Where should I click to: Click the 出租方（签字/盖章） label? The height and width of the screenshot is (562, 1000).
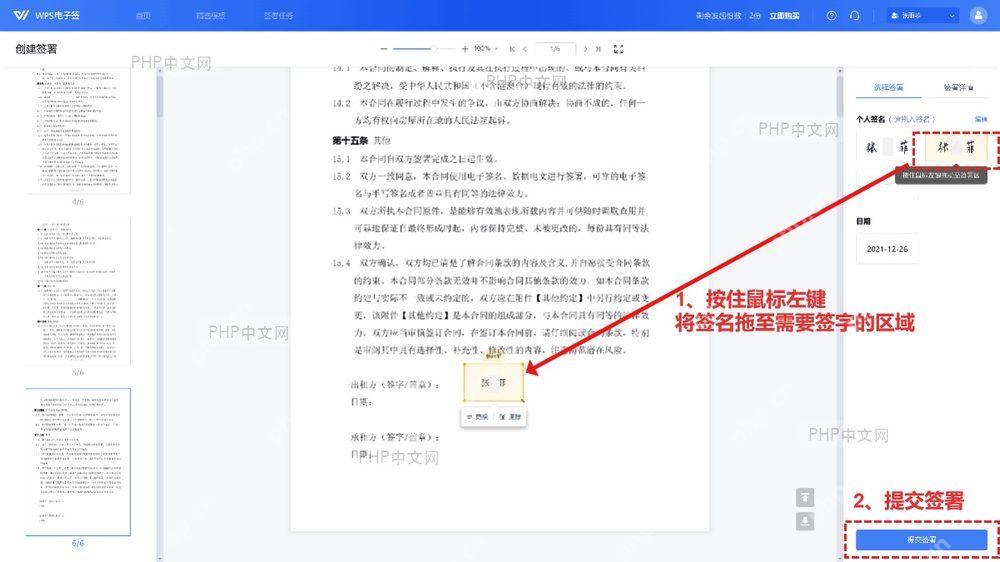pyautogui.click(x=395, y=385)
